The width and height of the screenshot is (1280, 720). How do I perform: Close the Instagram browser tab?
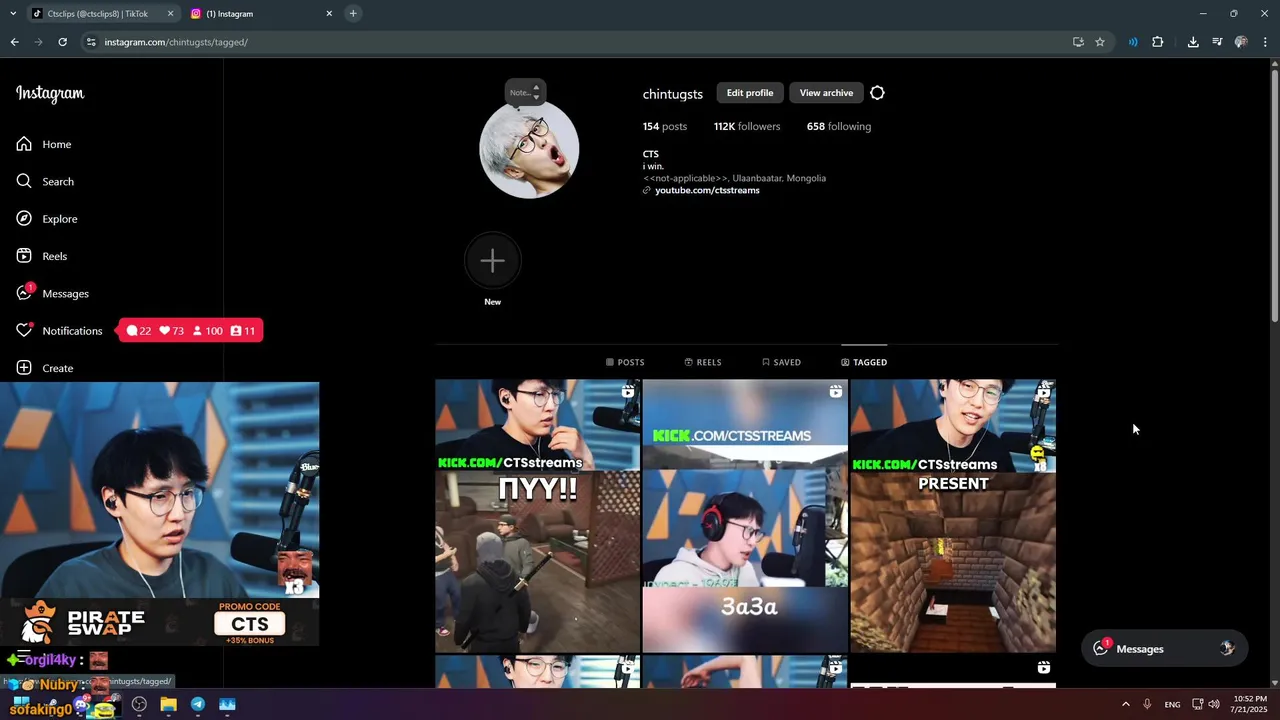coord(329,13)
